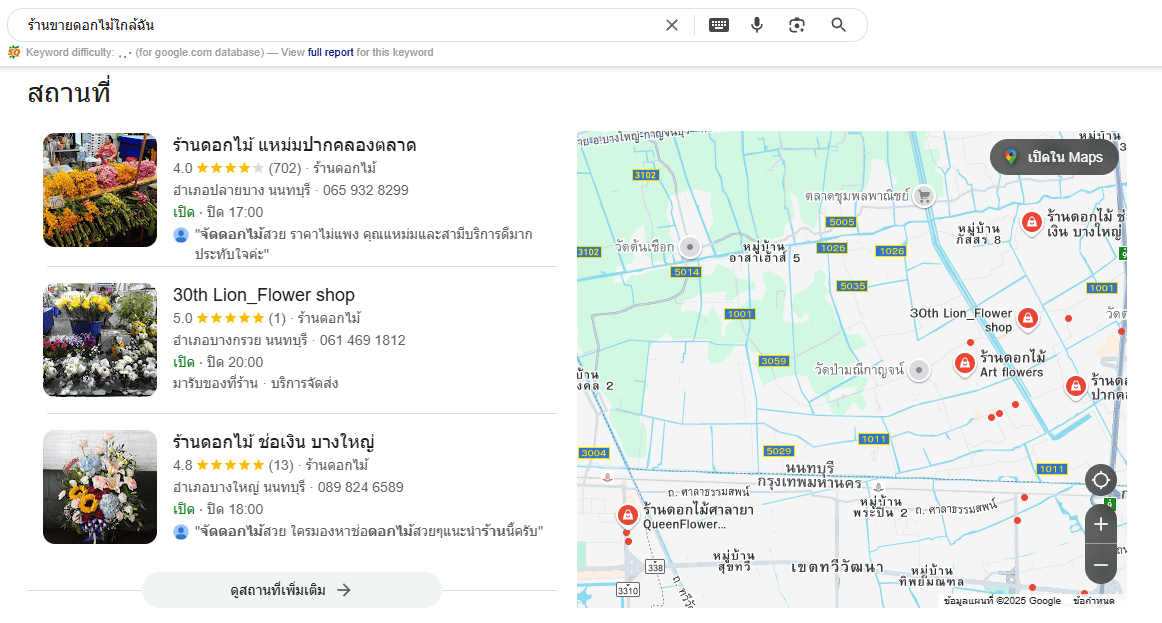The image size is (1162, 623).
Task: Run the search with the magnifier icon
Action: click(838, 25)
